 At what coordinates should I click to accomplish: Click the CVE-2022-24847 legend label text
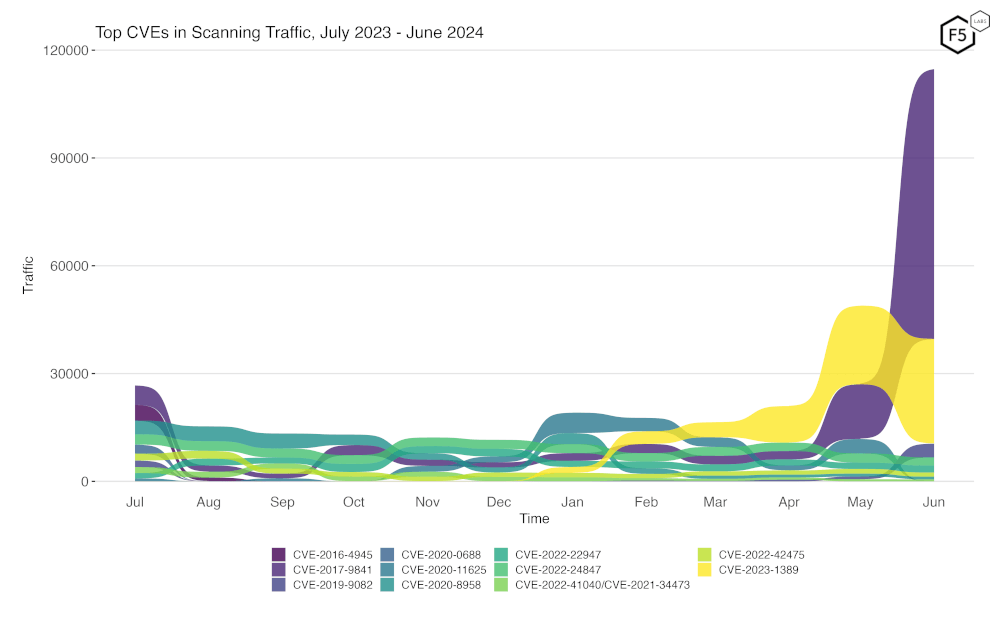558,570
